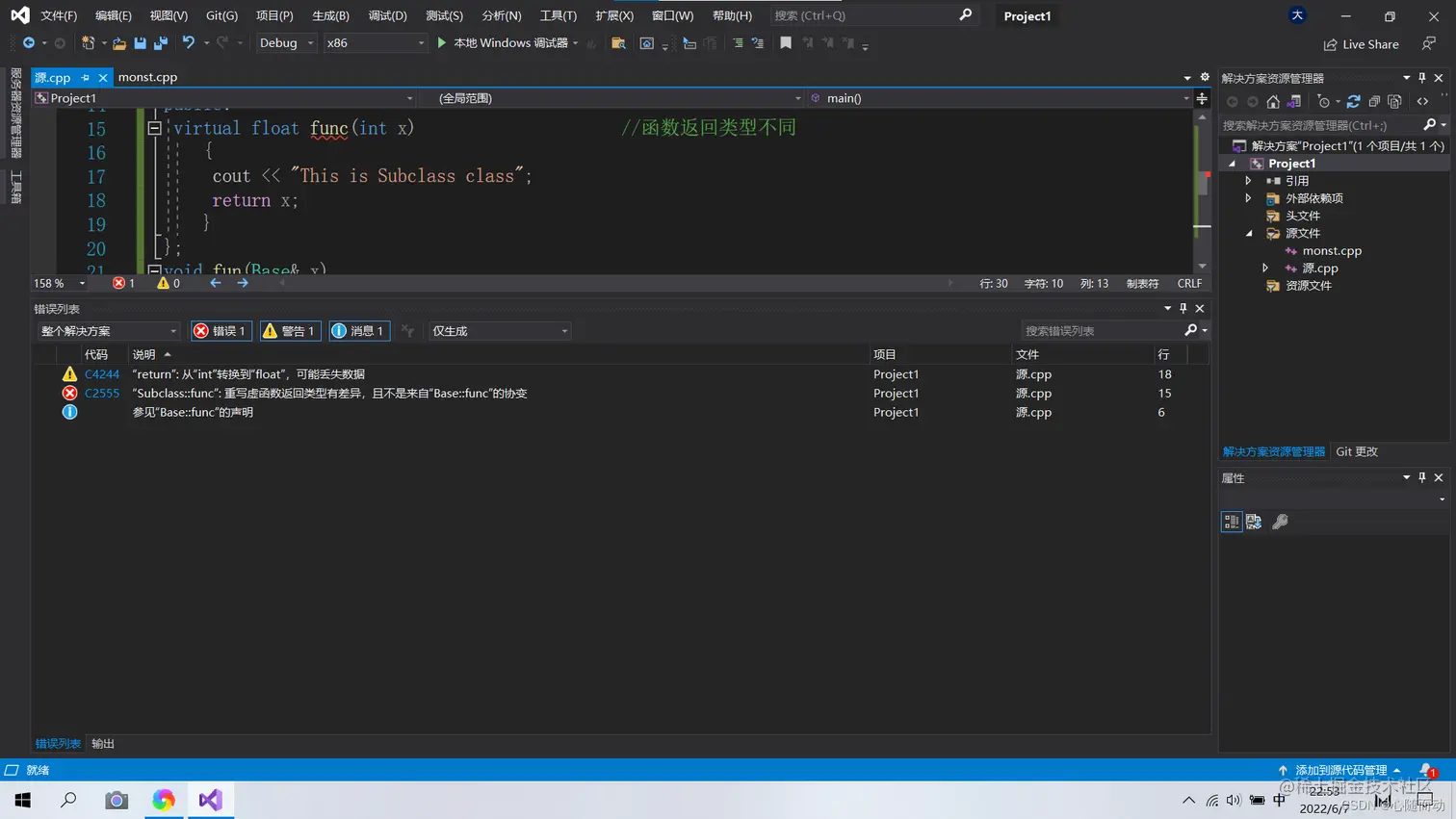
Task: Click the property pages wrench icon
Action: 1280,522
